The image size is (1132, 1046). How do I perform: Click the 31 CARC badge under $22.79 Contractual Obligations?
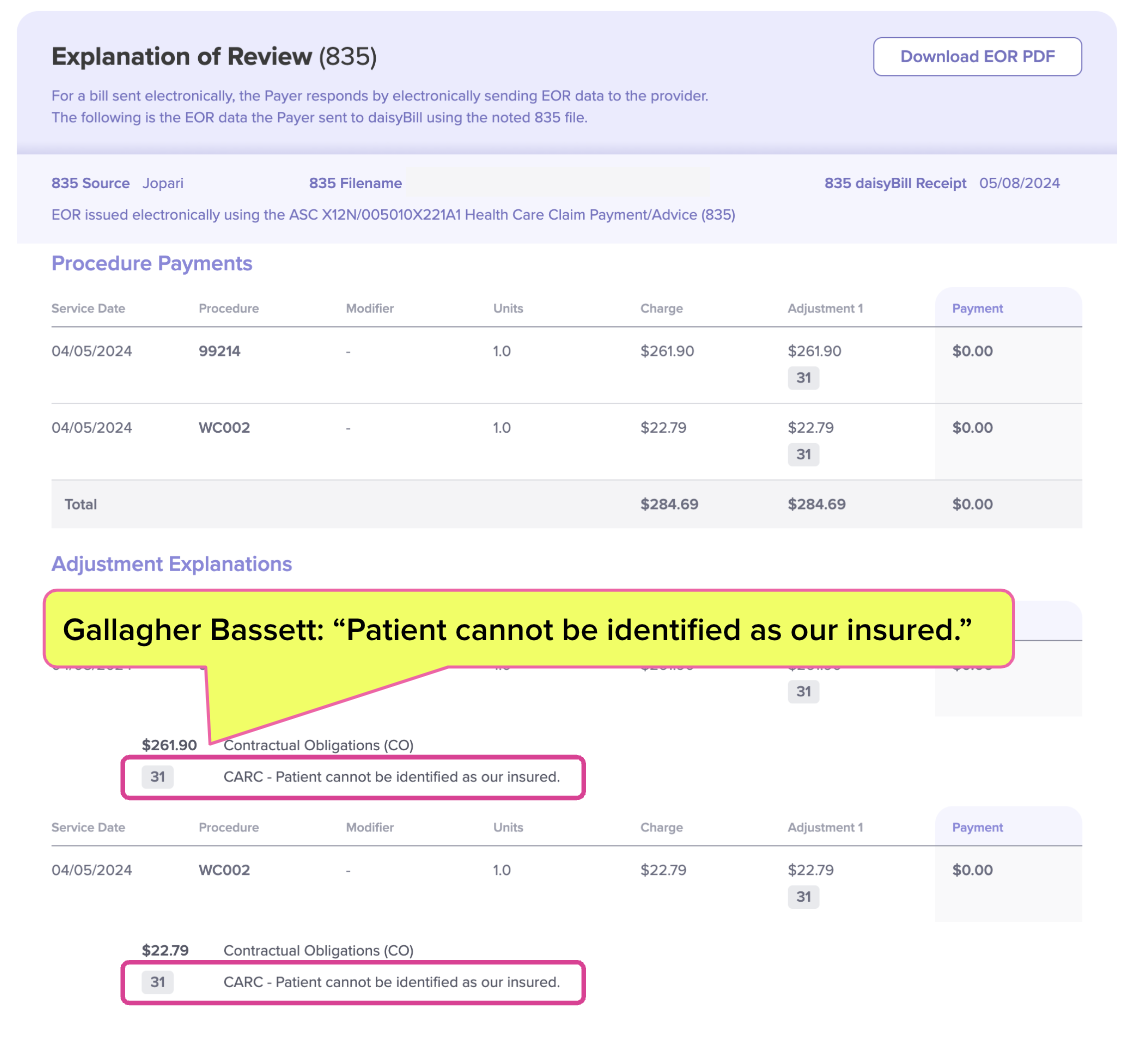coord(157,982)
